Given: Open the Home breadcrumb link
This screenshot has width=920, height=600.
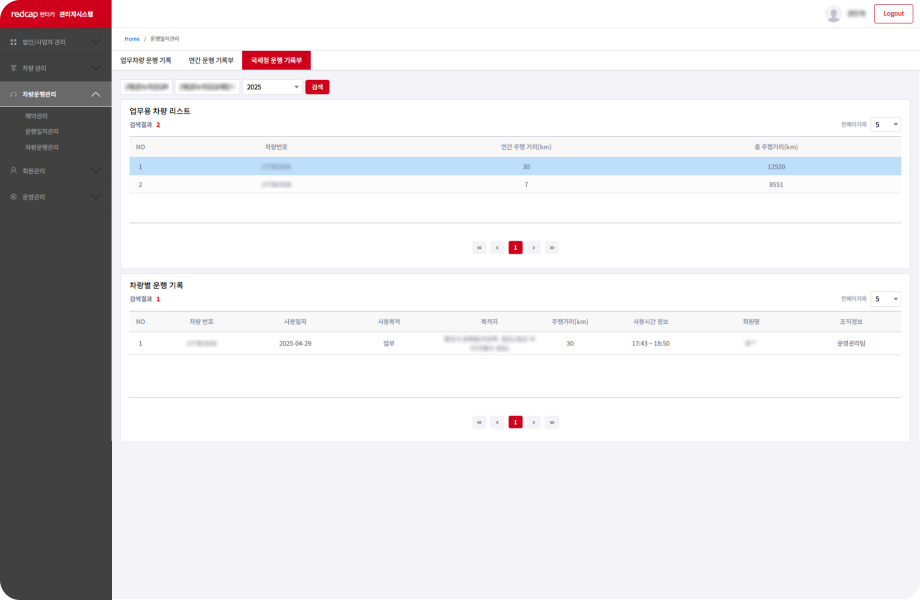Looking at the screenshot, I should tap(132, 38).
